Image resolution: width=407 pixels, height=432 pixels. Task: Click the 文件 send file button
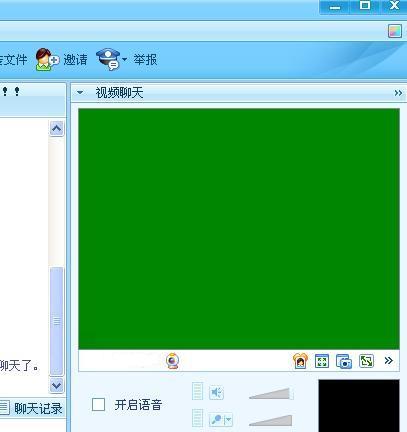click(x=13, y=60)
